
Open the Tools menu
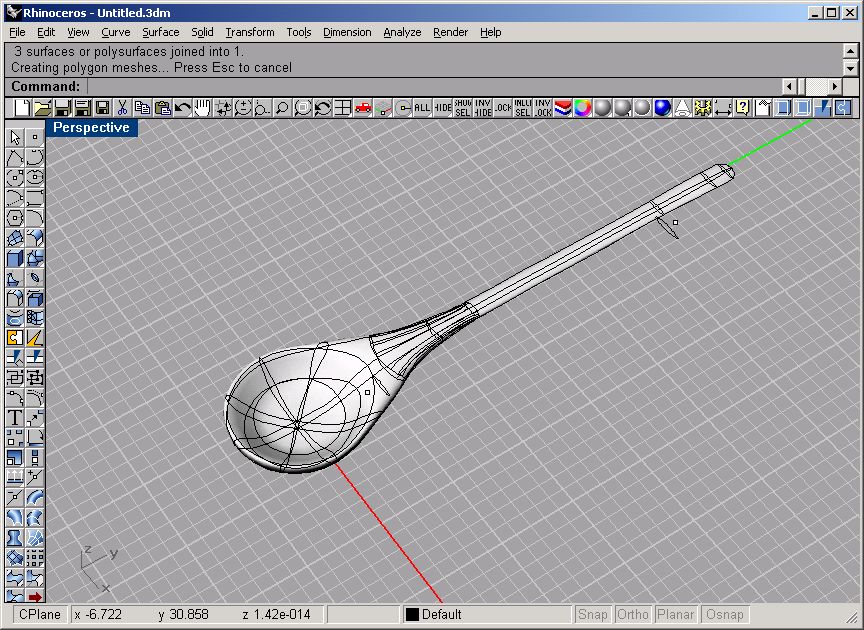(299, 32)
